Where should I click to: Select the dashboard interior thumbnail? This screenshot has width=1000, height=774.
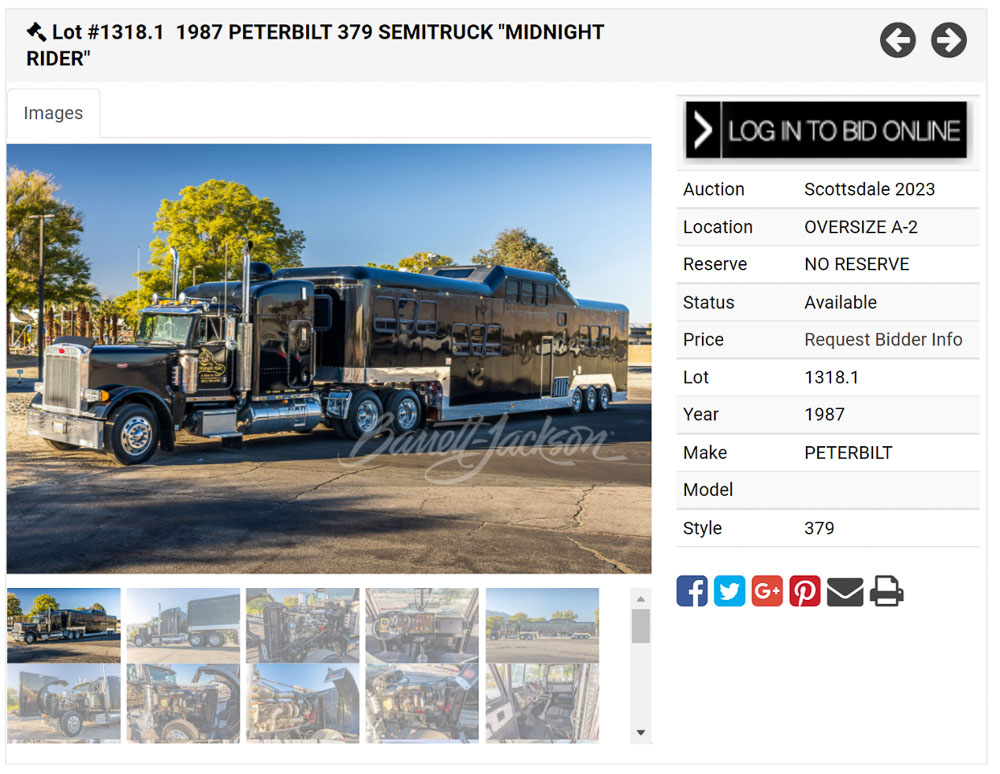point(422,625)
